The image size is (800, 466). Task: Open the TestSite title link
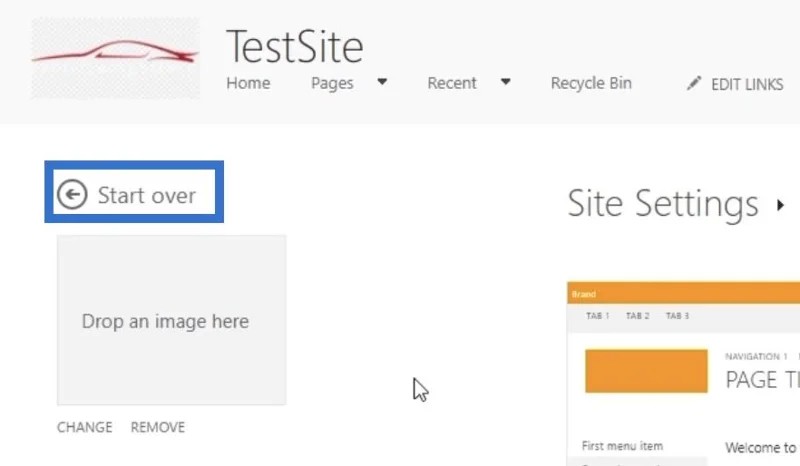295,47
